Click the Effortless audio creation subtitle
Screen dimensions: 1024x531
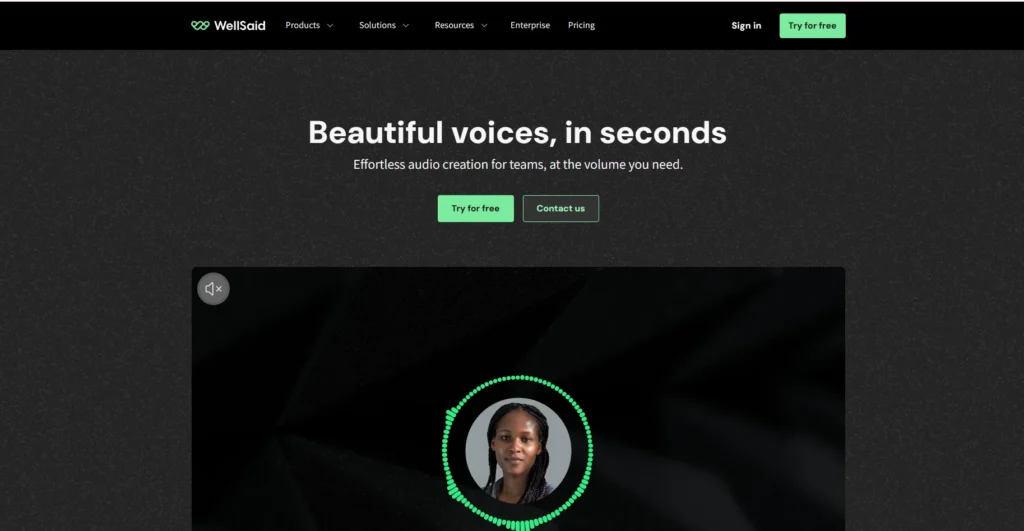click(518, 165)
